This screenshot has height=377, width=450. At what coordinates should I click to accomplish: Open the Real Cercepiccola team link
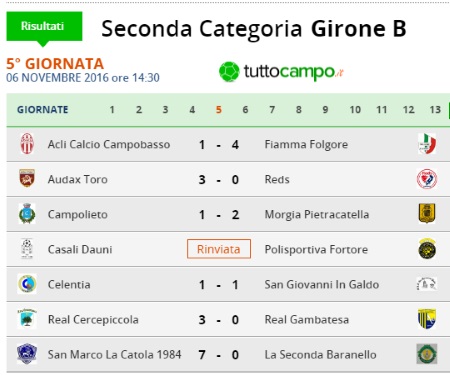[x=93, y=319]
